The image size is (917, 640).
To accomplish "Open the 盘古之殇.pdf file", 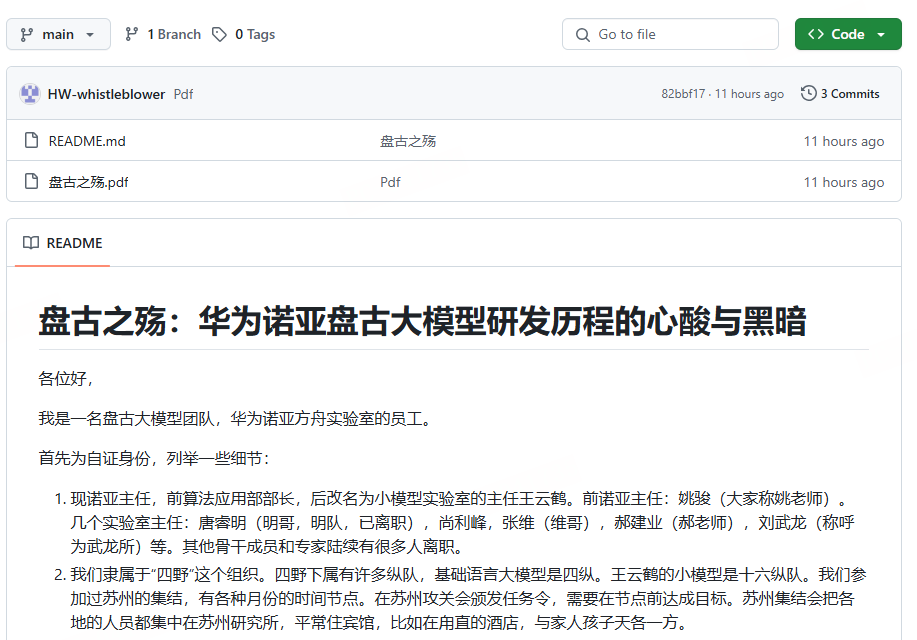I will pos(88,182).
